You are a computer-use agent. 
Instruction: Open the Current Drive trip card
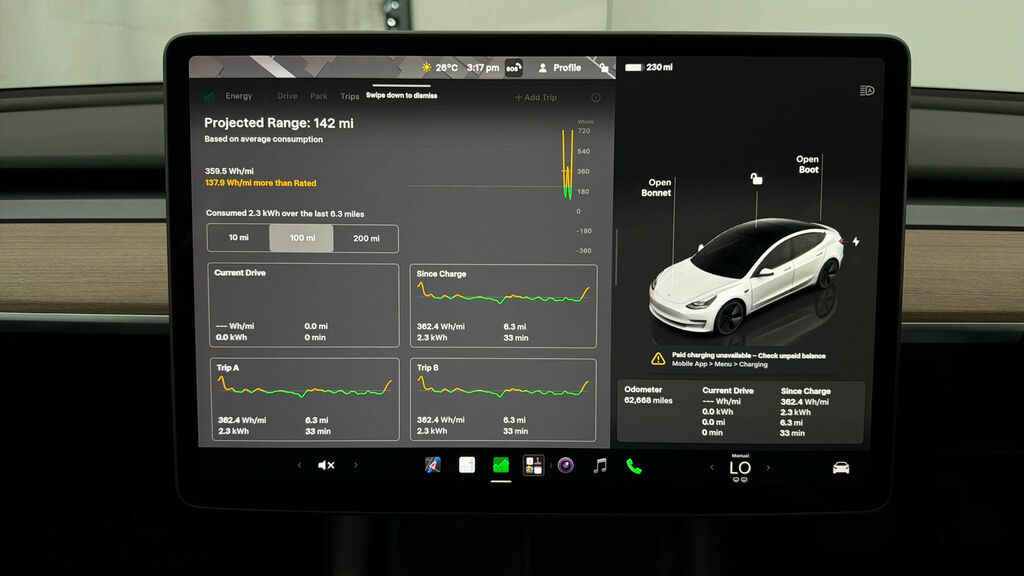304,305
